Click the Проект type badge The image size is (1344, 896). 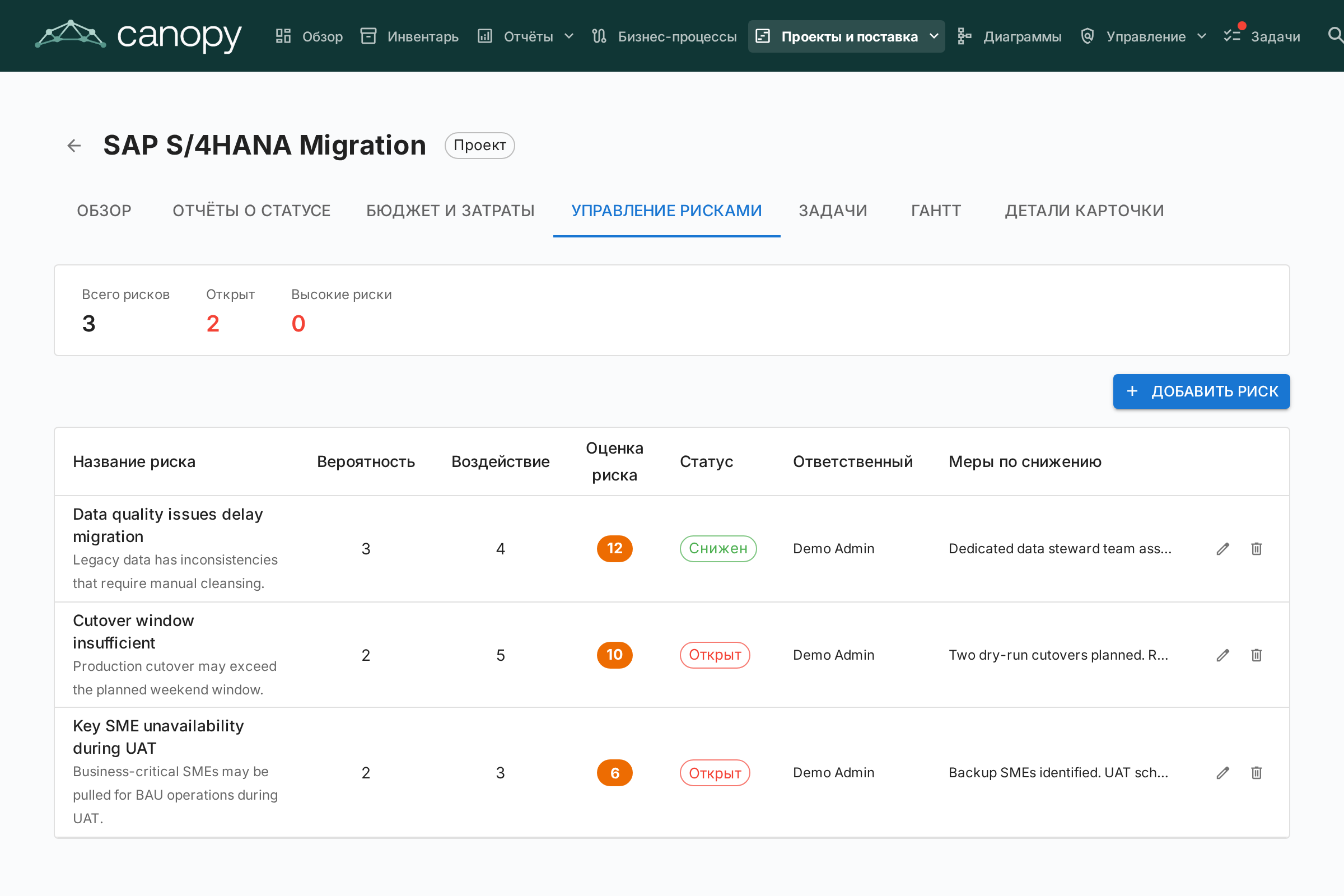point(479,145)
